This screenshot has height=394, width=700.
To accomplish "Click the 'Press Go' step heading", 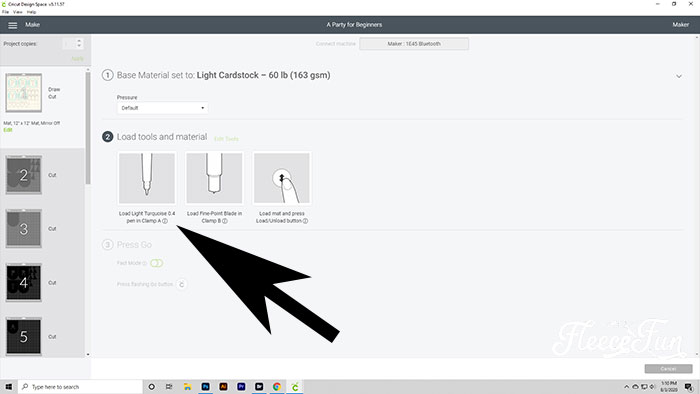I will [x=134, y=245].
